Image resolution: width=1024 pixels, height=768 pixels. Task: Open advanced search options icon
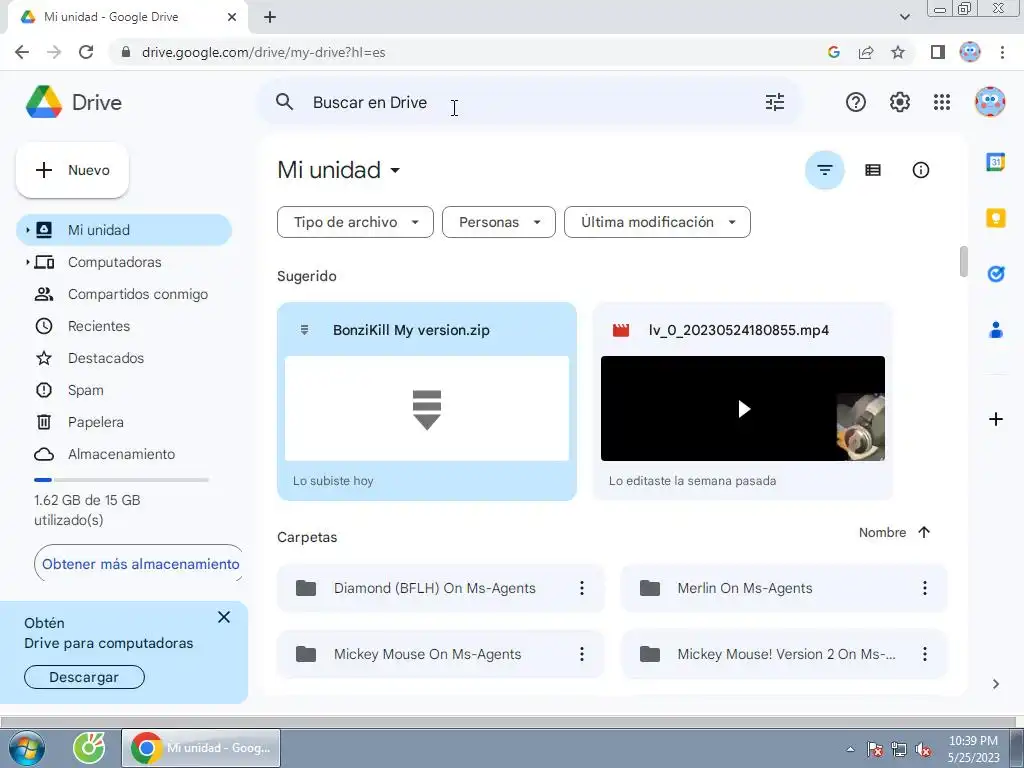(x=775, y=102)
